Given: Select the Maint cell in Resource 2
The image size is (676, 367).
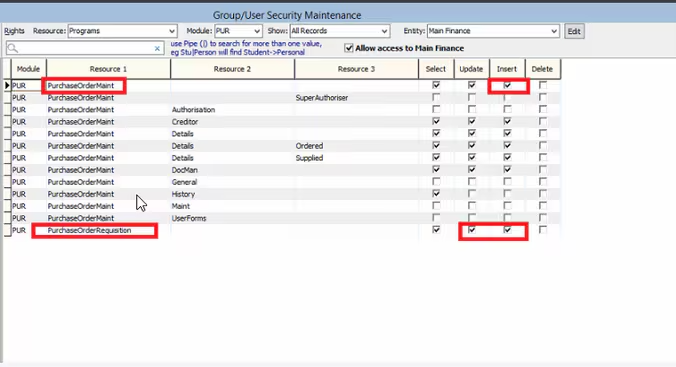Looking at the screenshot, I should pos(232,206).
